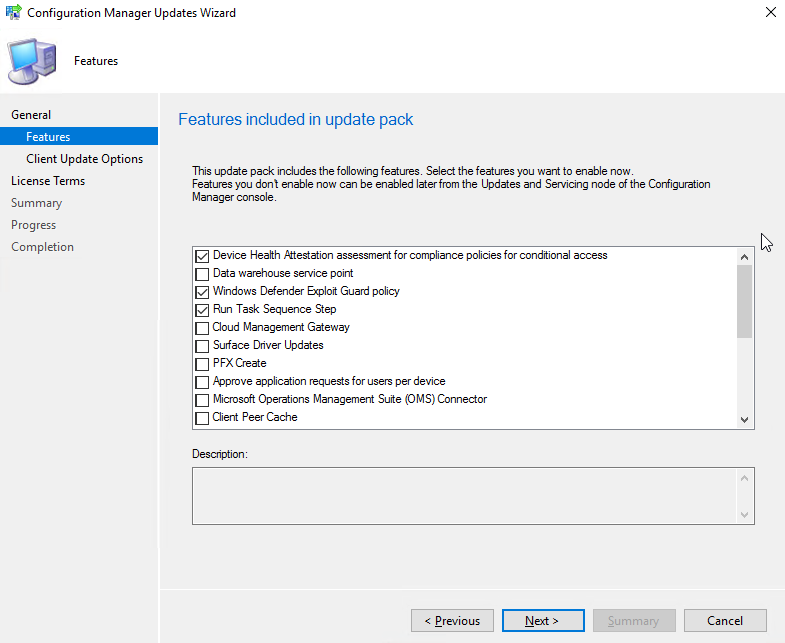Check Approve application requests for users per device
The height and width of the screenshot is (643, 785).
tap(202, 382)
